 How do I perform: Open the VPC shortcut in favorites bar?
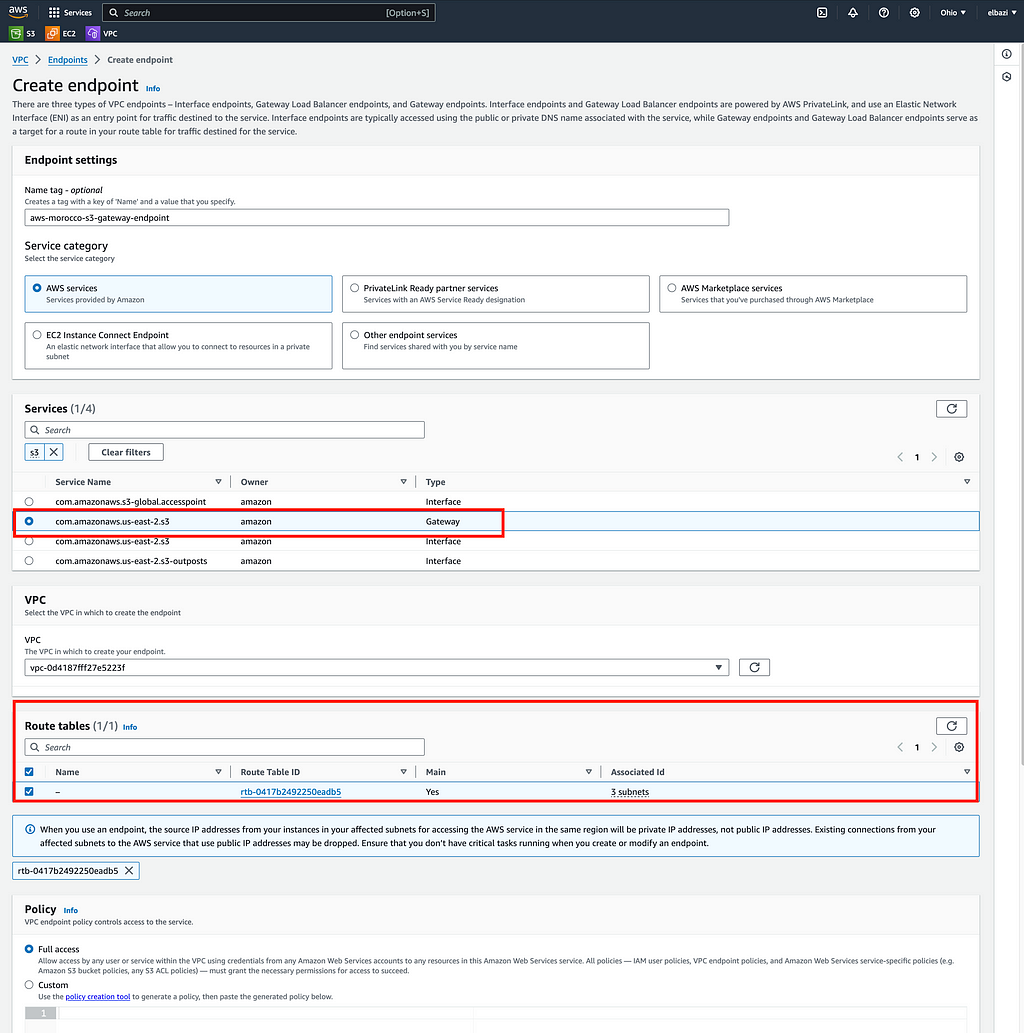click(x=101, y=34)
